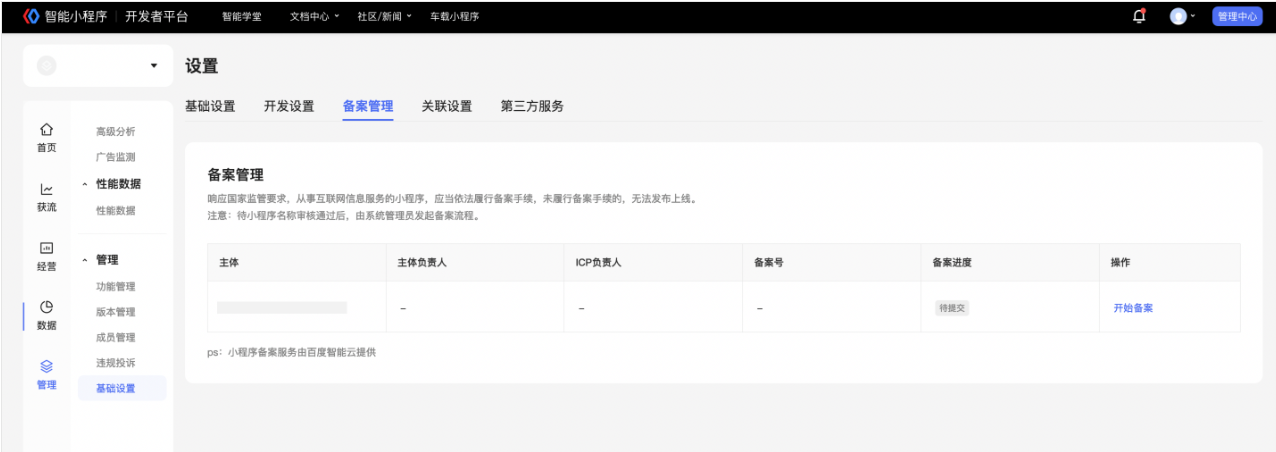Screen dimensions: 1276x452
Task: Open 车载小程序 in top navigation
Action: pyautogui.click(x=454, y=16)
